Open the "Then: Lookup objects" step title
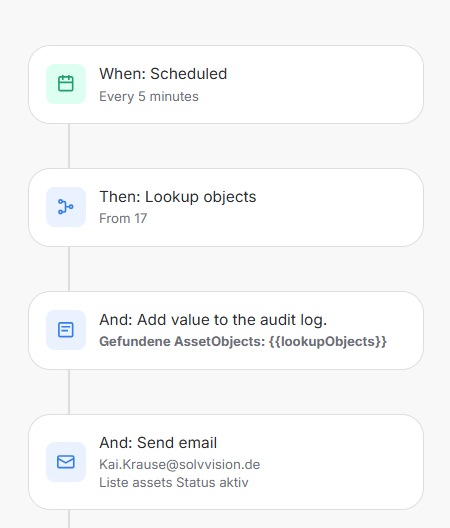This screenshot has width=450, height=528. [x=178, y=197]
